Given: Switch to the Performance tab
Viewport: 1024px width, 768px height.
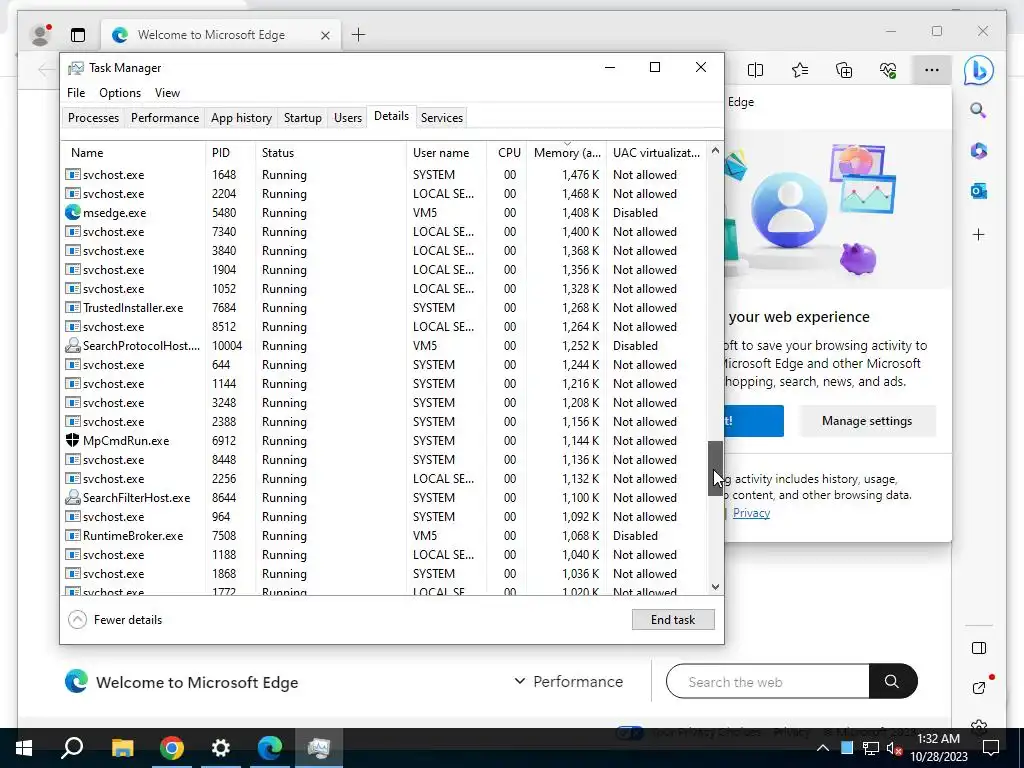Looking at the screenshot, I should [x=165, y=118].
